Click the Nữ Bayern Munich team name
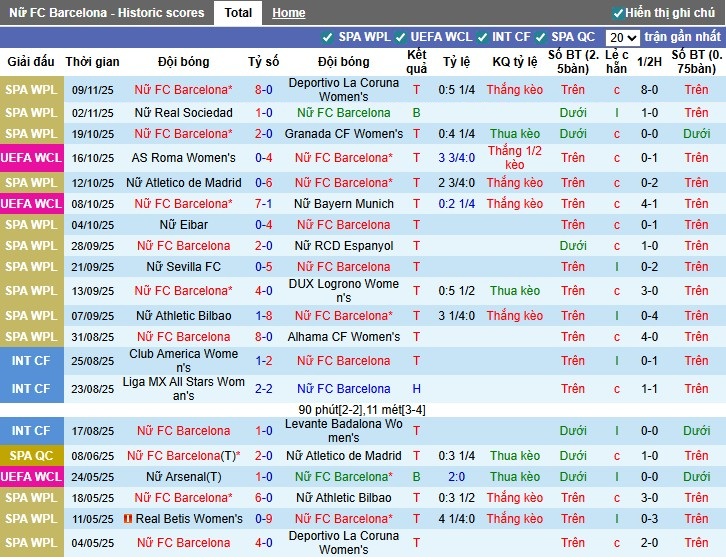 (343, 204)
